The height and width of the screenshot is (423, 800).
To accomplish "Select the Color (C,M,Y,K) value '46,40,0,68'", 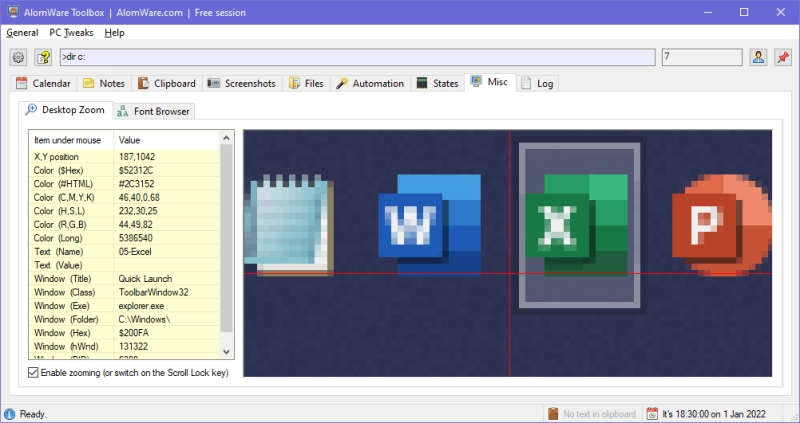I will [x=139, y=197].
